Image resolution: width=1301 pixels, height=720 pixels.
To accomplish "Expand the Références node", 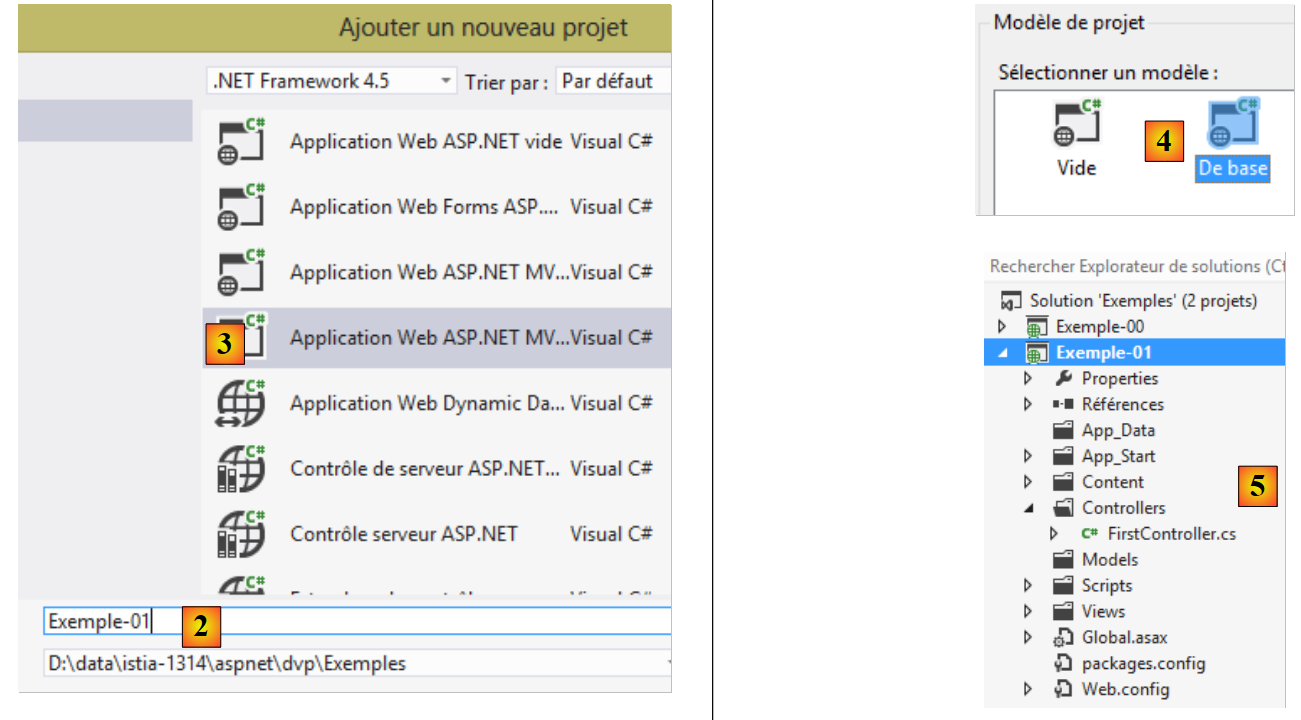I will coord(1028,404).
